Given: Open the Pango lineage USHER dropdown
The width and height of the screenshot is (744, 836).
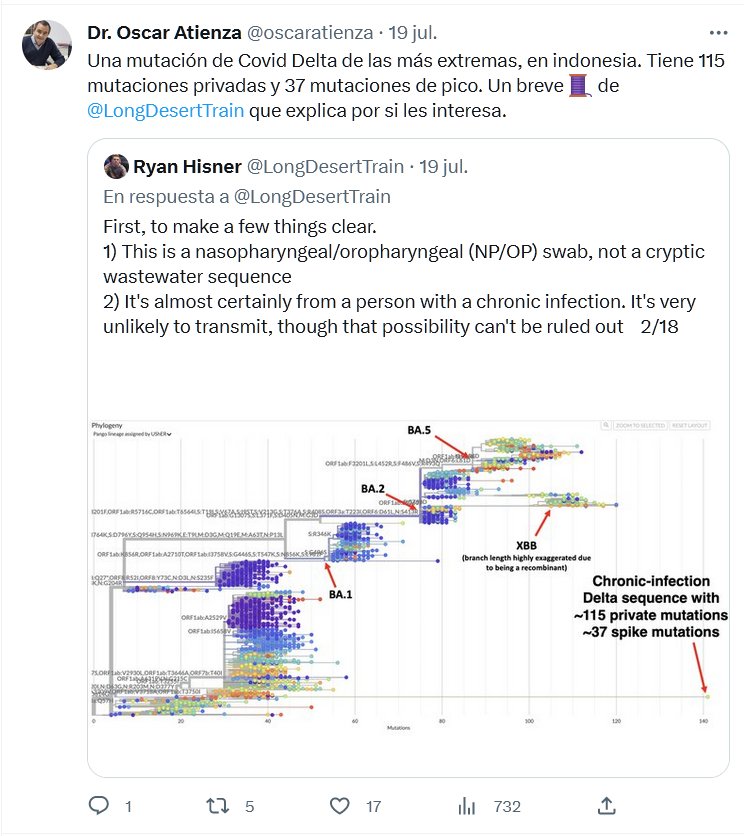Looking at the screenshot, I should tap(133, 434).
